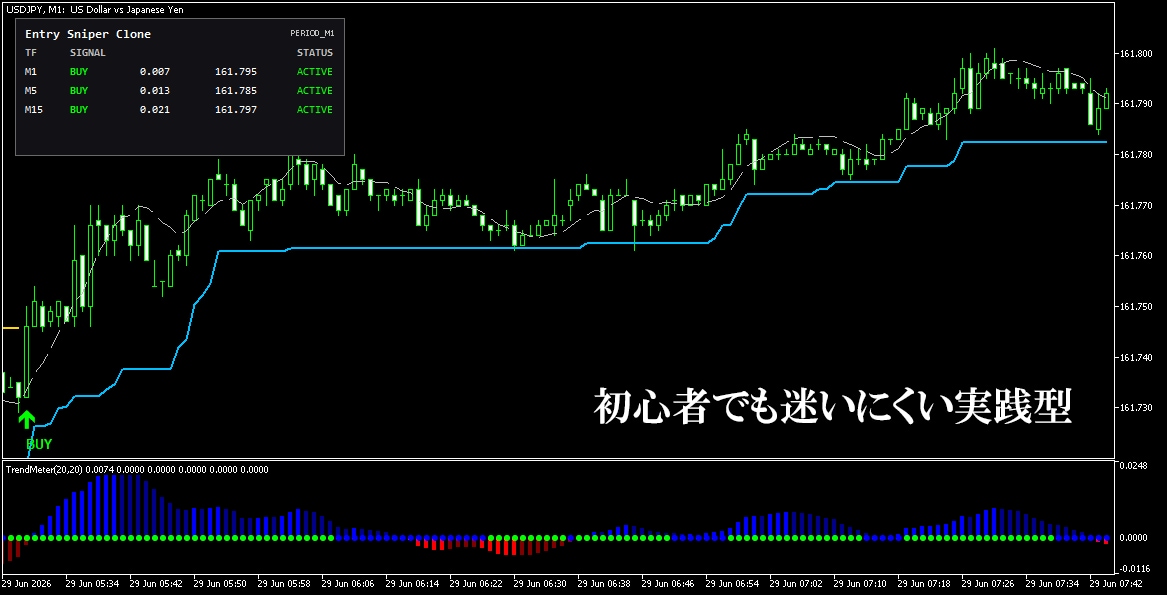This screenshot has height=595, width=1167.
Task: Click 161.750 on the price axis
Action: coord(1137,307)
